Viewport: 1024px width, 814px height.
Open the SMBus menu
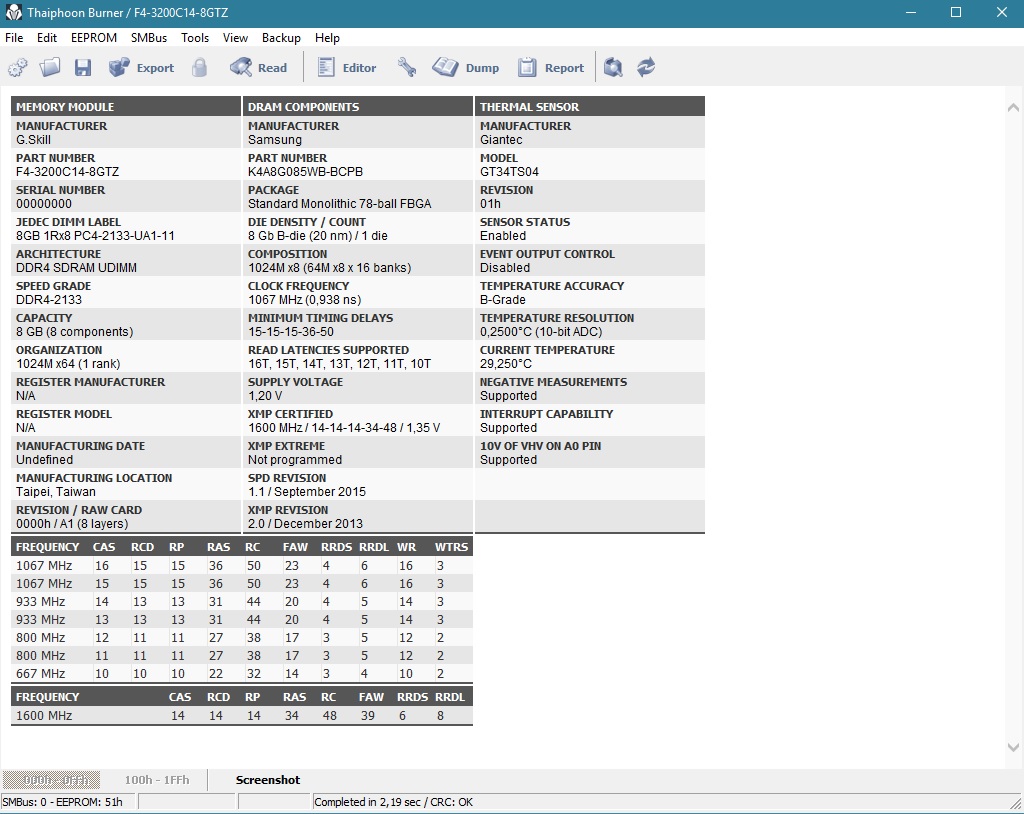(x=149, y=38)
